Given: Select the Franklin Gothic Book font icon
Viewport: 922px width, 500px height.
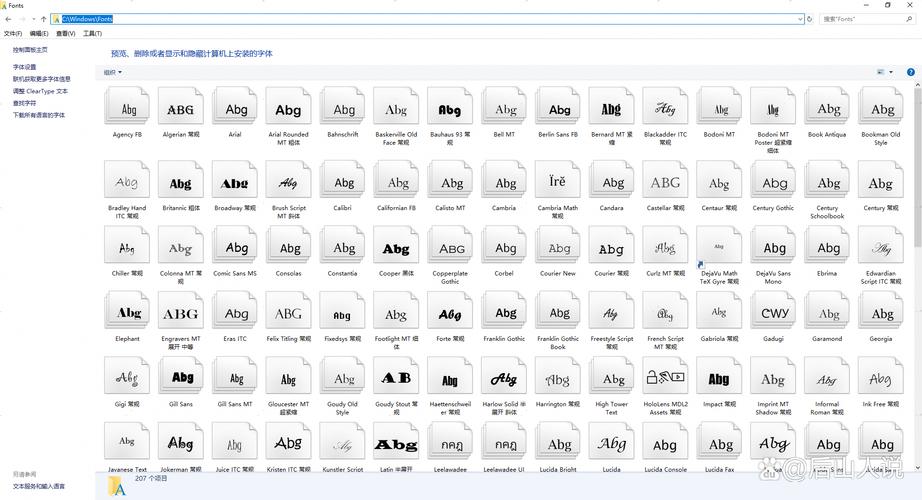Looking at the screenshot, I should (x=558, y=311).
